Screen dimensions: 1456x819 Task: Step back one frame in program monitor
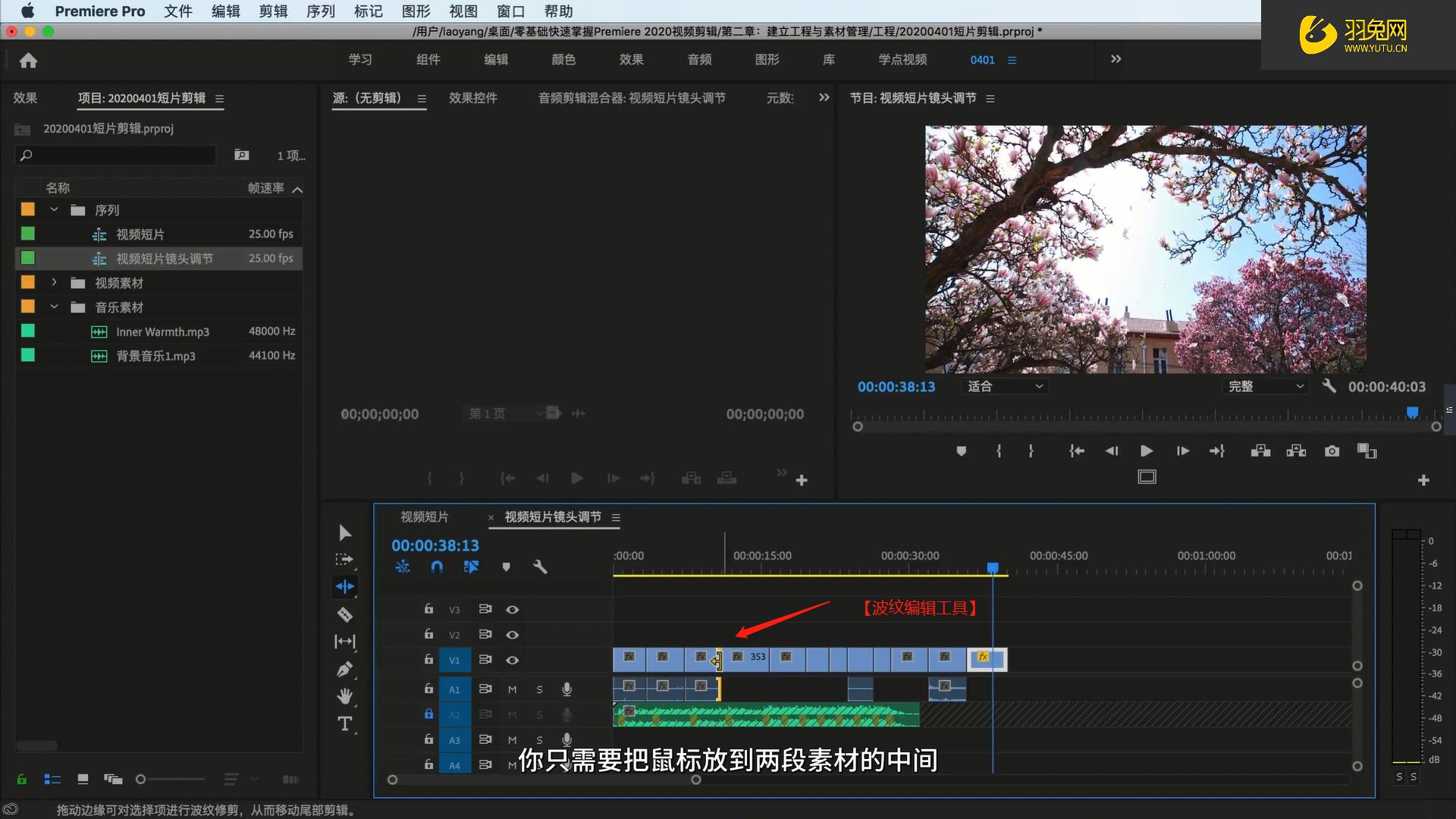click(1112, 451)
